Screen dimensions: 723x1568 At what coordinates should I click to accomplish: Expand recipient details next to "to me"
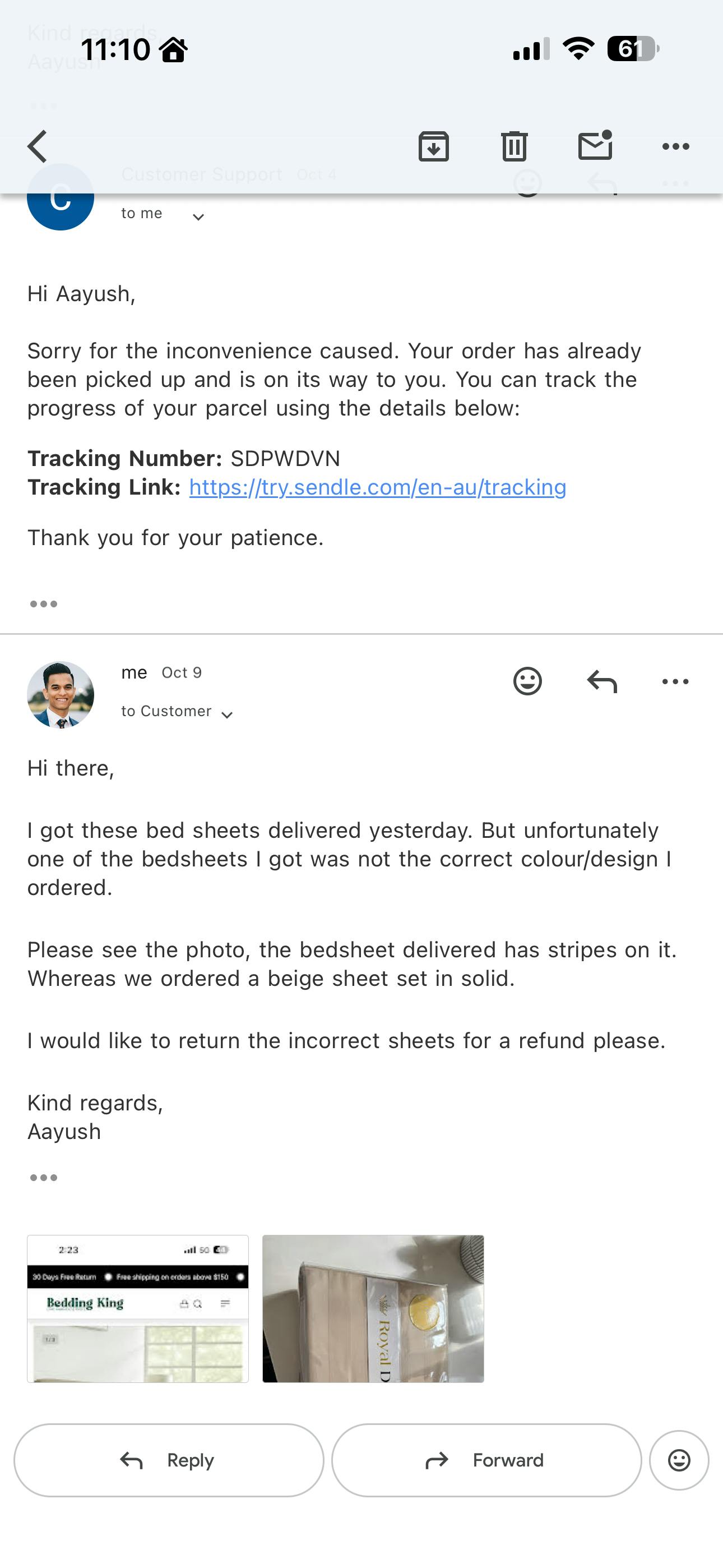tap(198, 216)
